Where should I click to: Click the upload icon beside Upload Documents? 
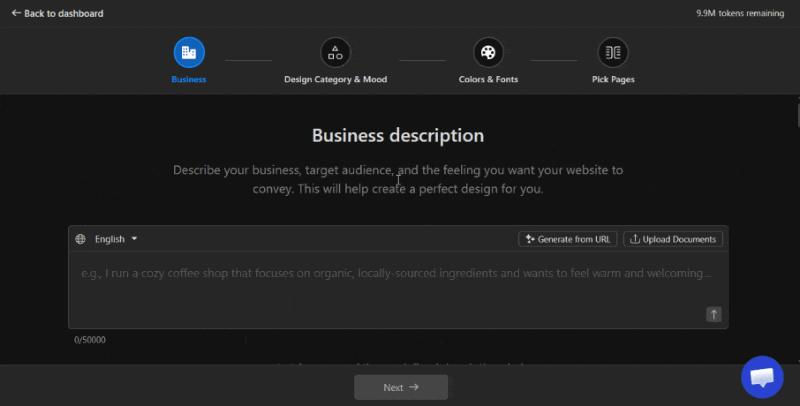[x=635, y=239]
